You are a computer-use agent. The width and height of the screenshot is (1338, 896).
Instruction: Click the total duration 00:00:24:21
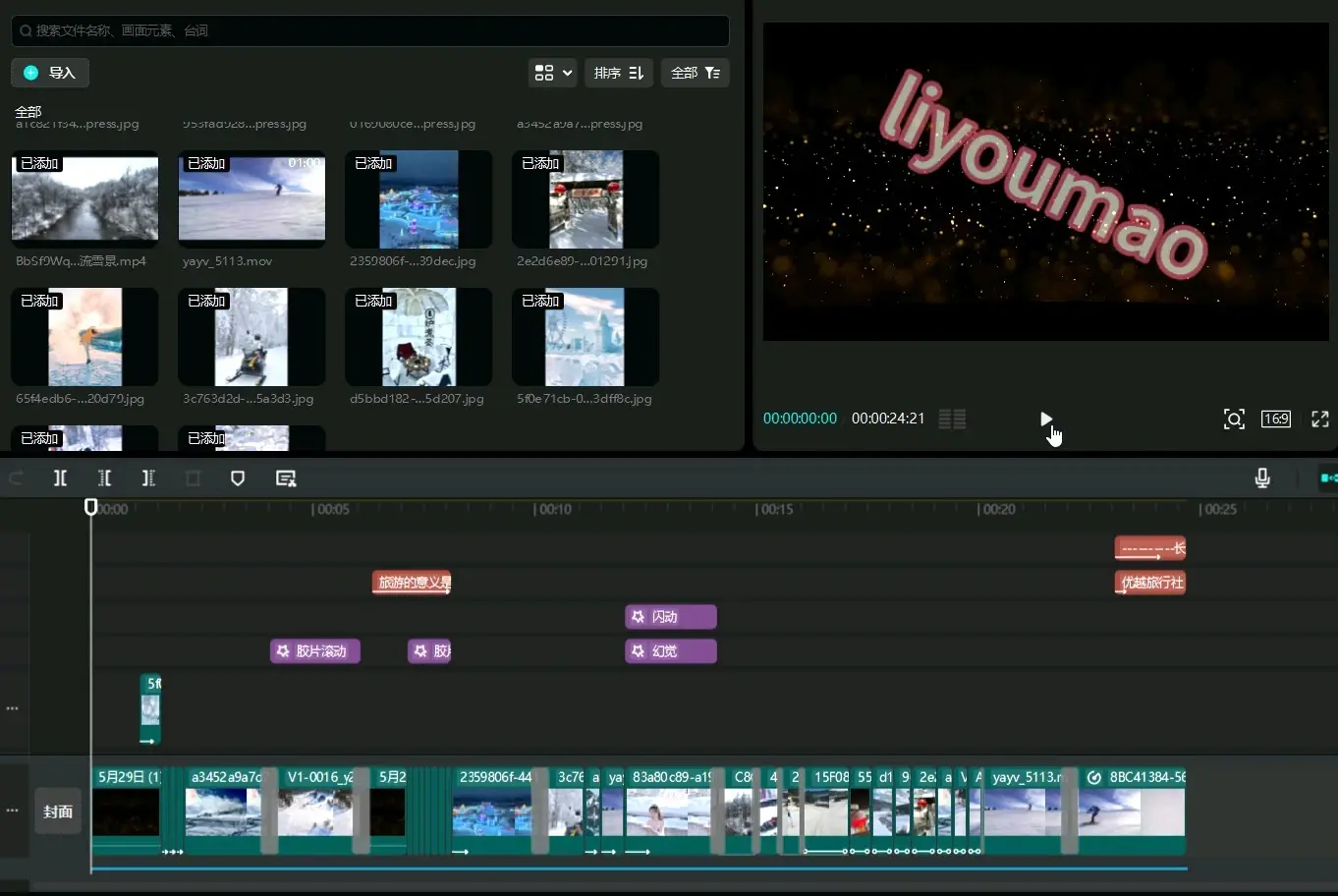point(888,419)
